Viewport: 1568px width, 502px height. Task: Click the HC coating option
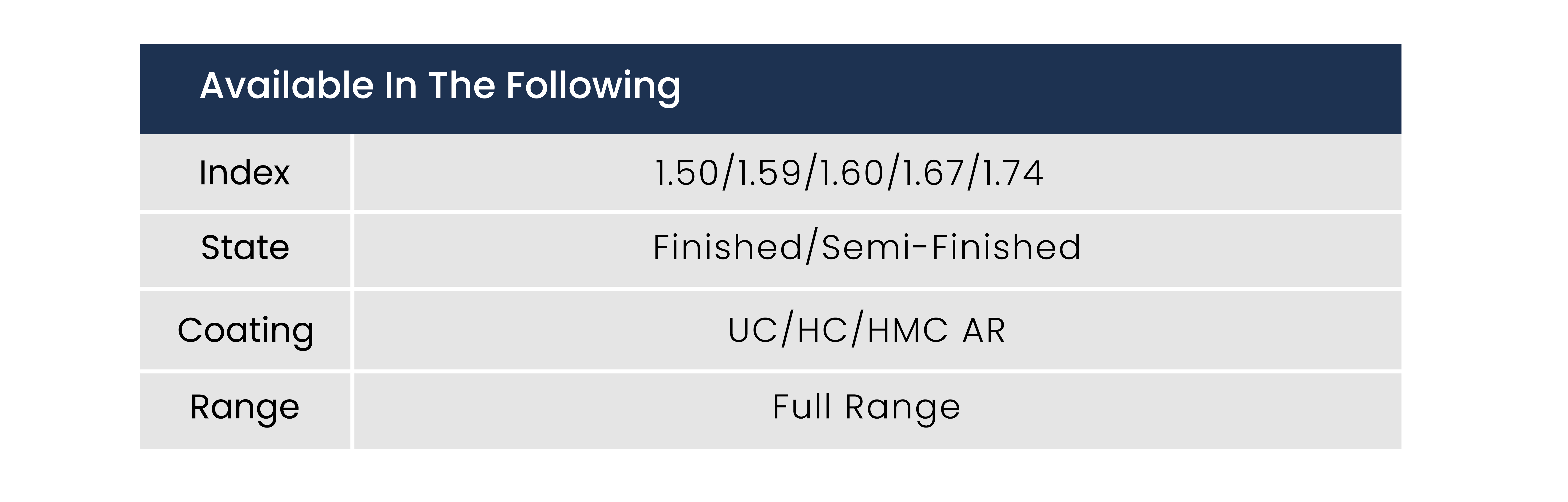pyautogui.click(x=822, y=331)
